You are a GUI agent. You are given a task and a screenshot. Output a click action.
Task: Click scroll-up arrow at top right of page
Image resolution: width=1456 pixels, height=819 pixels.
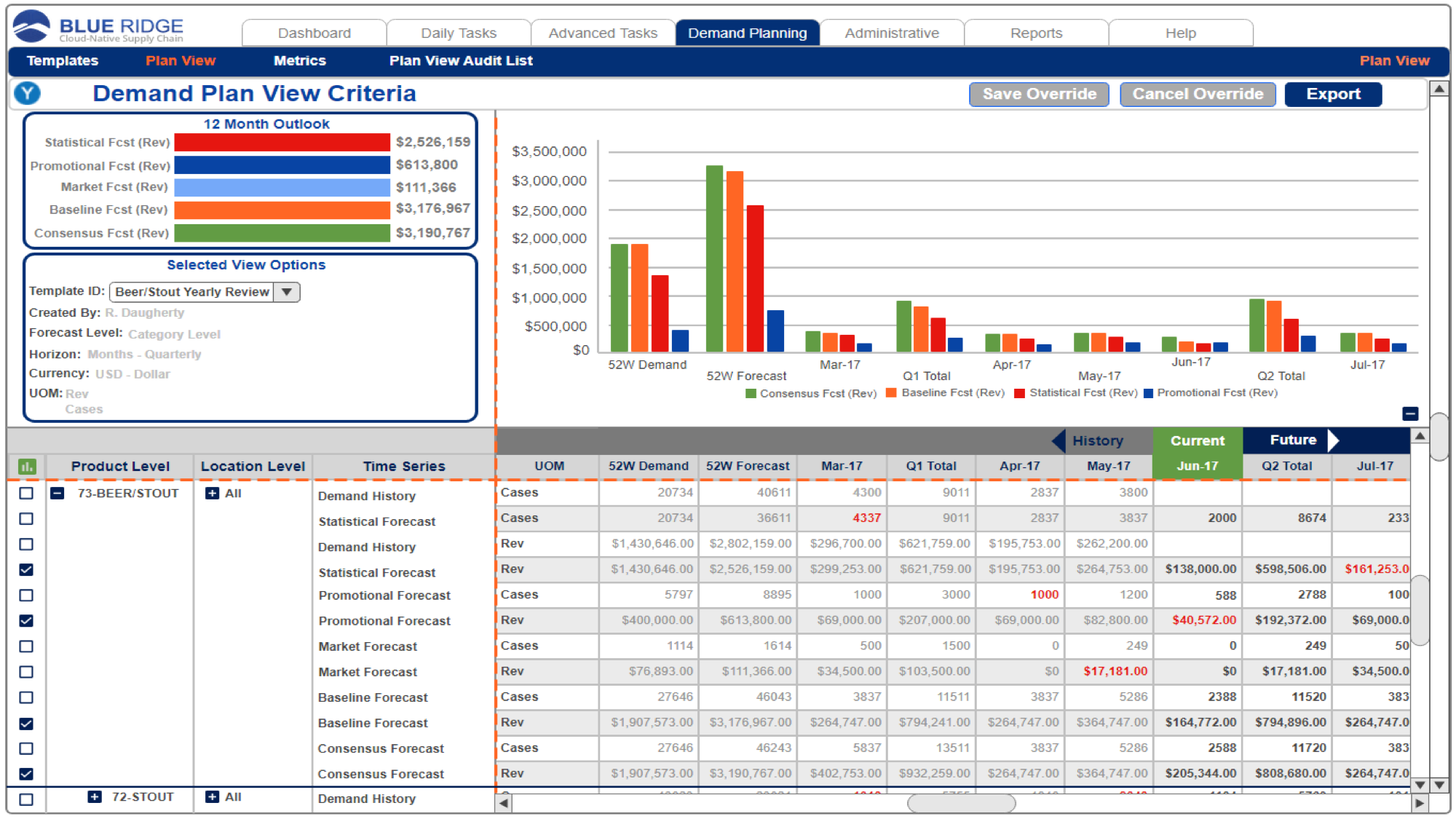[x=1439, y=89]
